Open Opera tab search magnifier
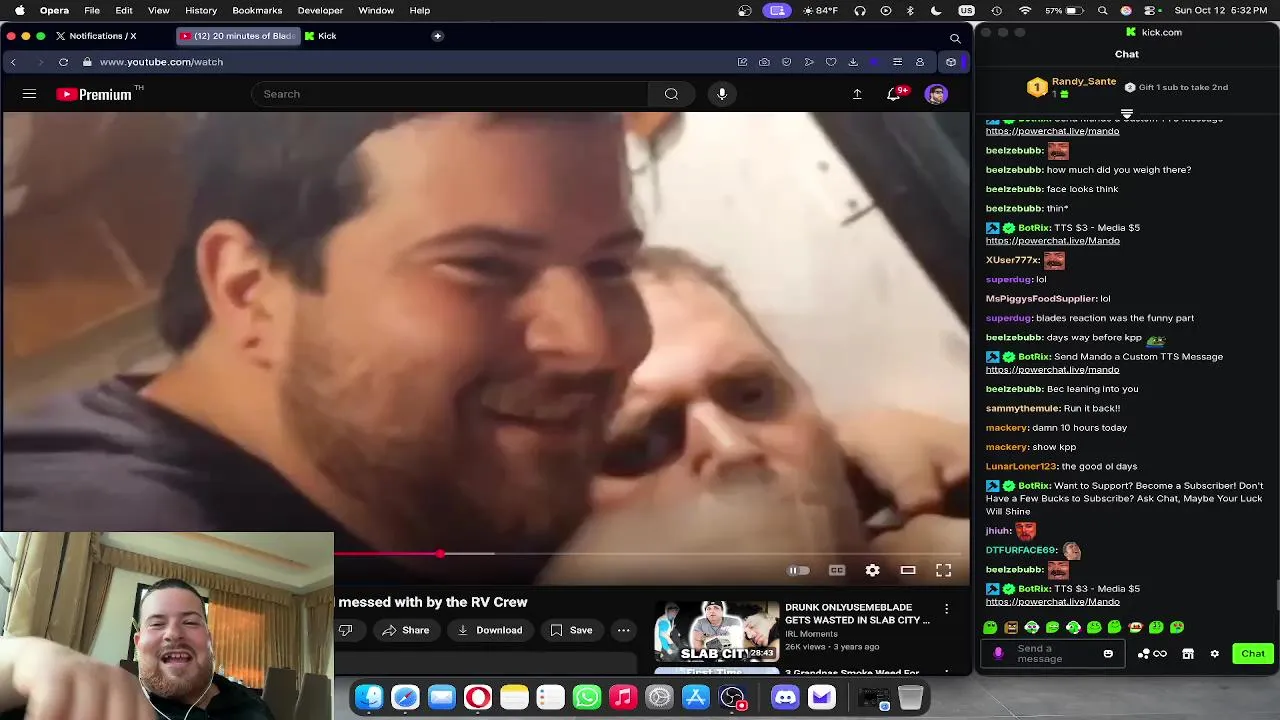The image size is (1280, 720). (955, 38)
